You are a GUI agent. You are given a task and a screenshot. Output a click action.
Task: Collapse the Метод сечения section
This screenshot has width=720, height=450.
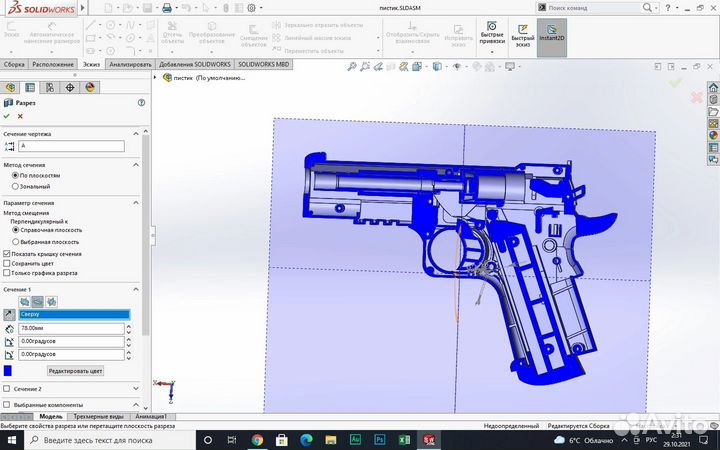[x=136, y=164]
